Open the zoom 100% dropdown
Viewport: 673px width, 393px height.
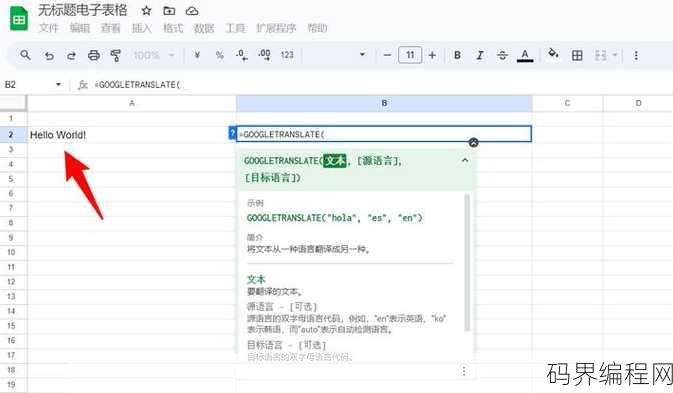[154, 55]
